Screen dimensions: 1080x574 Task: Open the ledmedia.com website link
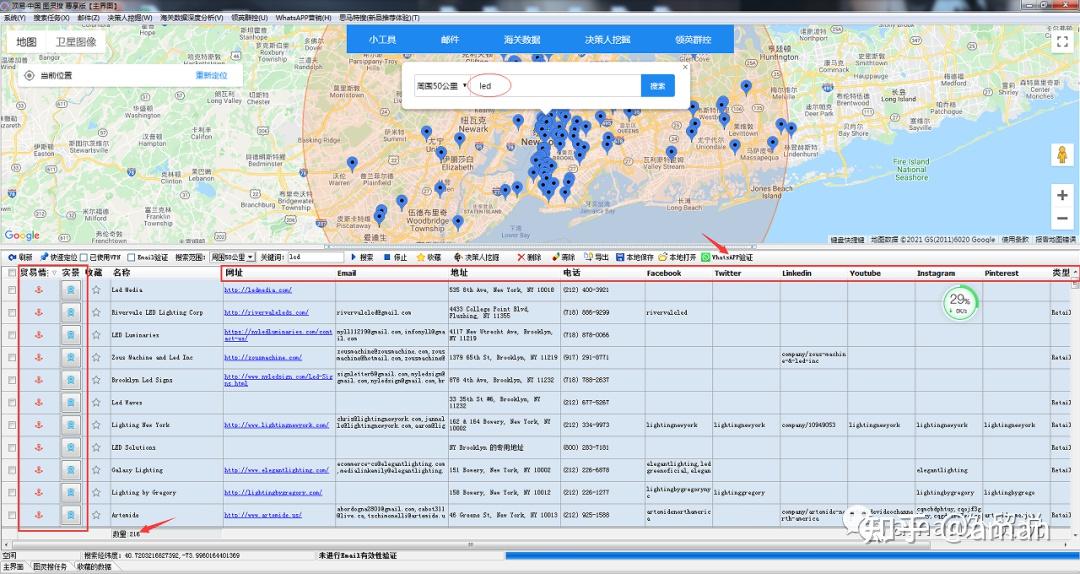tap(258, 290)
